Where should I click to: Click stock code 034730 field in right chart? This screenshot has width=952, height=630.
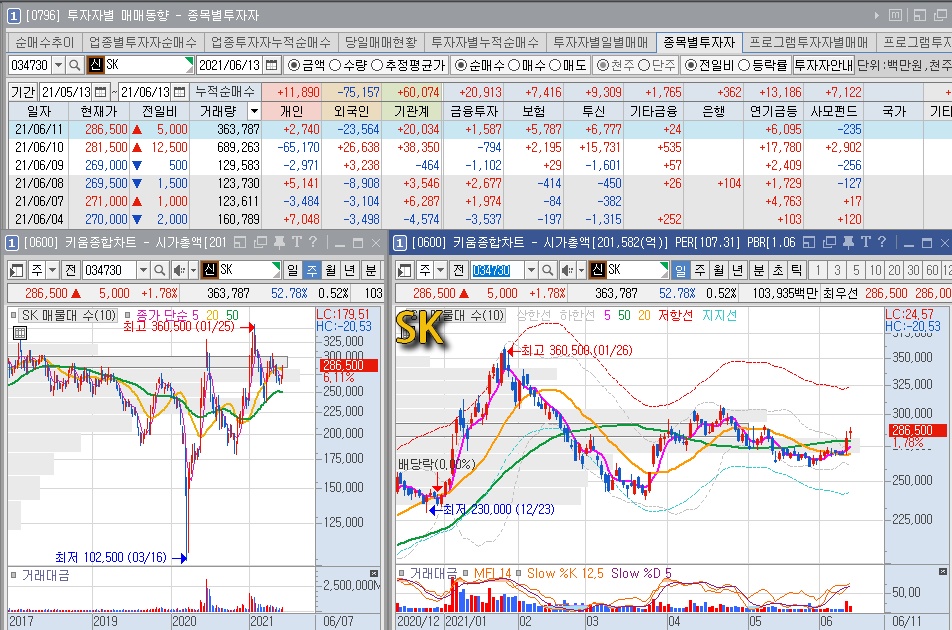497,270
